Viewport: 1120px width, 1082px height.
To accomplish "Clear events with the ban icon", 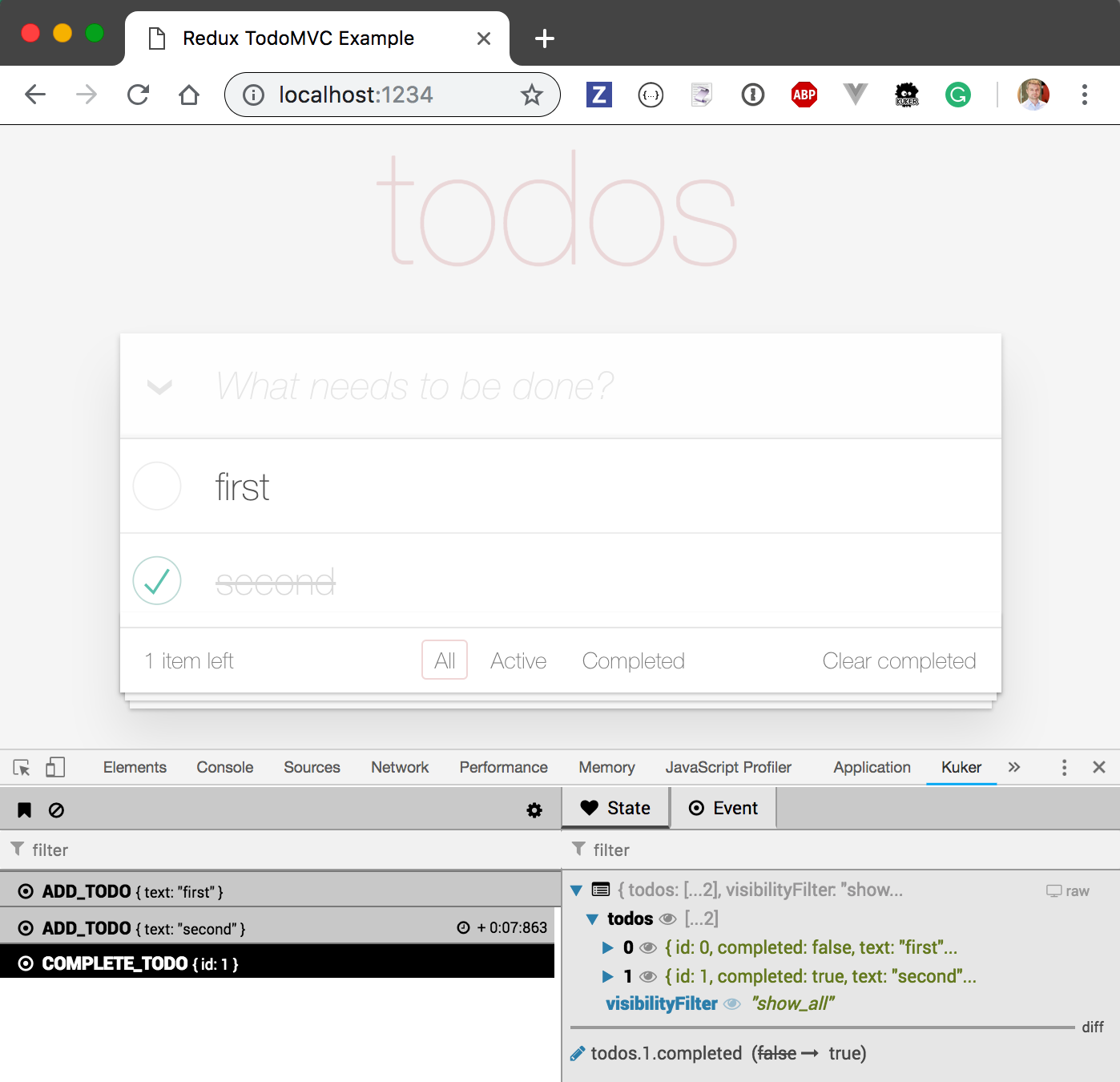I will [56, 810].
